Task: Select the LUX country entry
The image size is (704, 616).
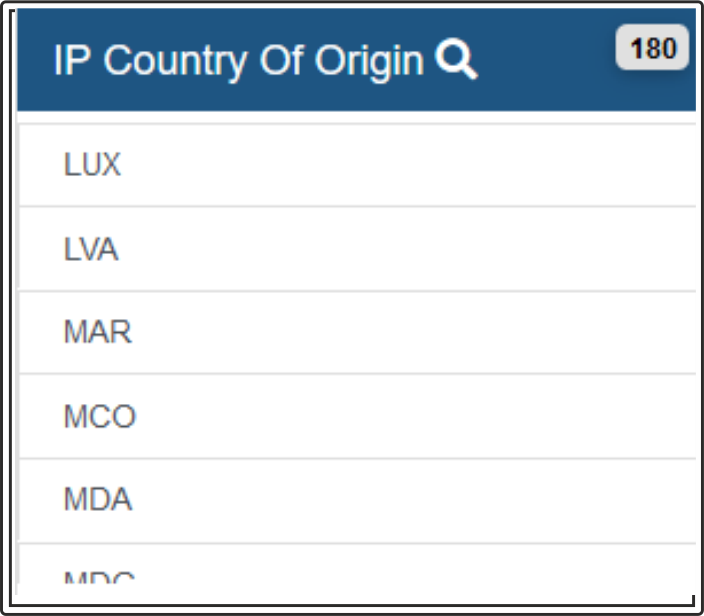Action: click(357, 165)
